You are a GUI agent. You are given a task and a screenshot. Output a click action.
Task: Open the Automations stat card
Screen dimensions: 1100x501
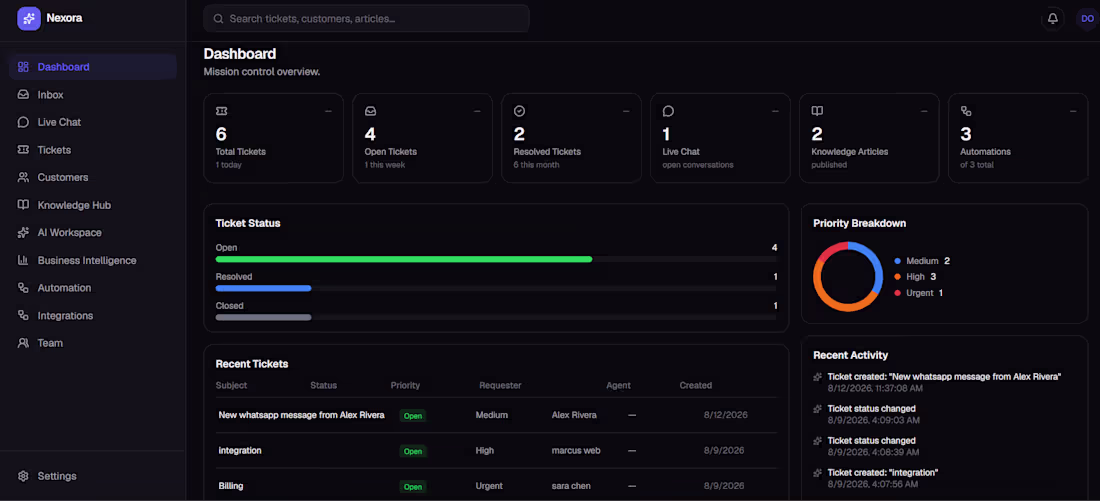1018,138
